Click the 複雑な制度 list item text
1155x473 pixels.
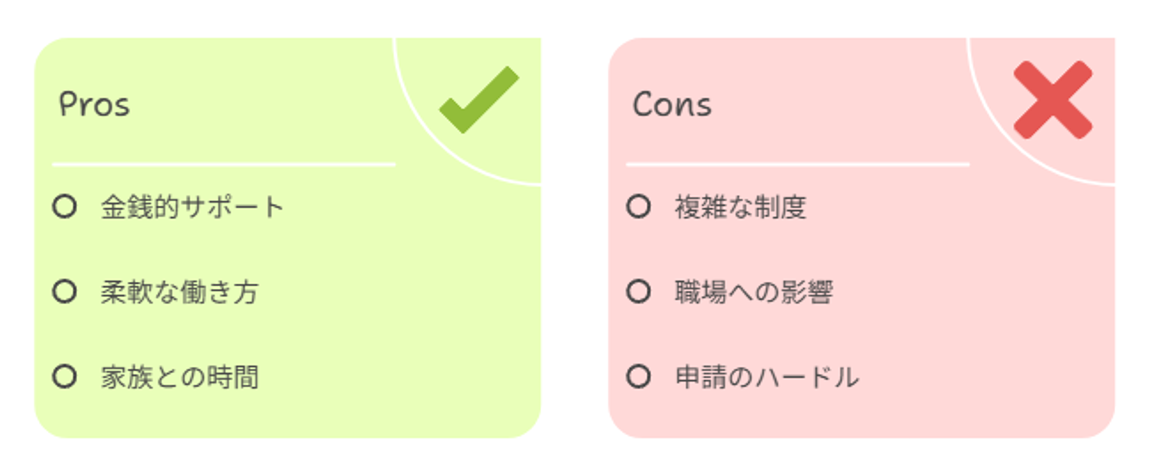tap(740, 207)
